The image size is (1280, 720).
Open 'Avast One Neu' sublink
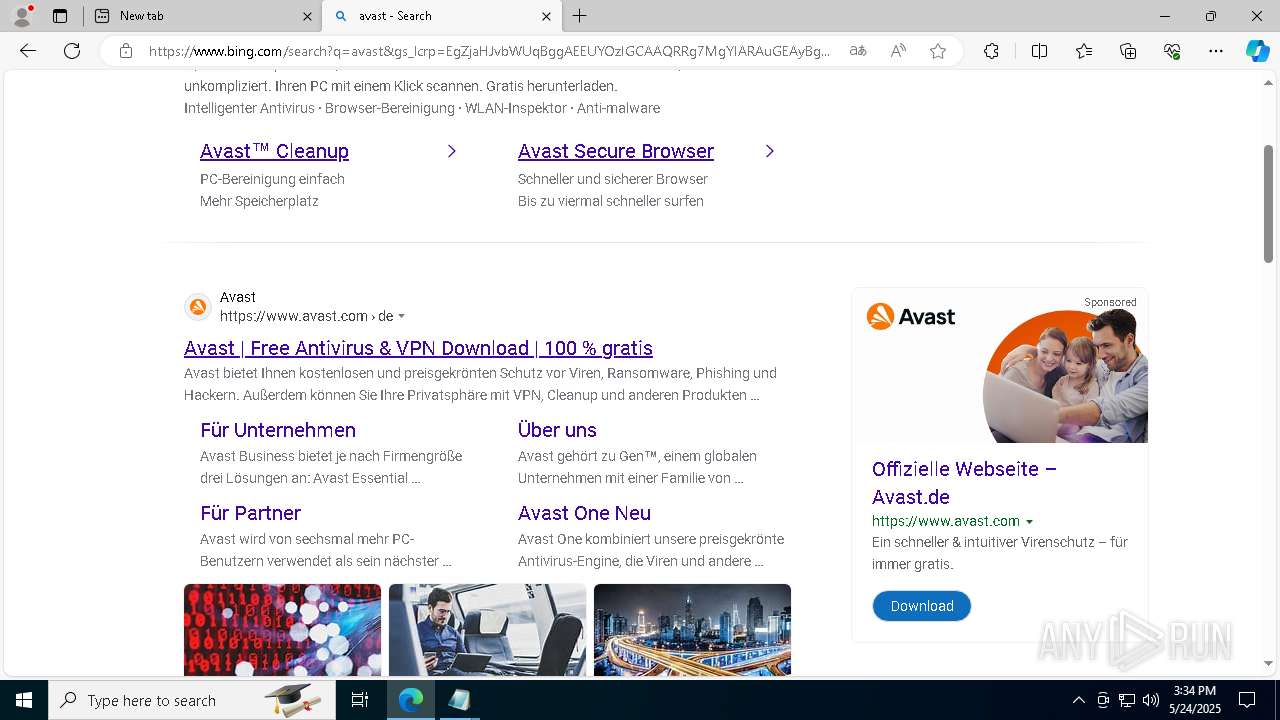[x=584, y=513]
